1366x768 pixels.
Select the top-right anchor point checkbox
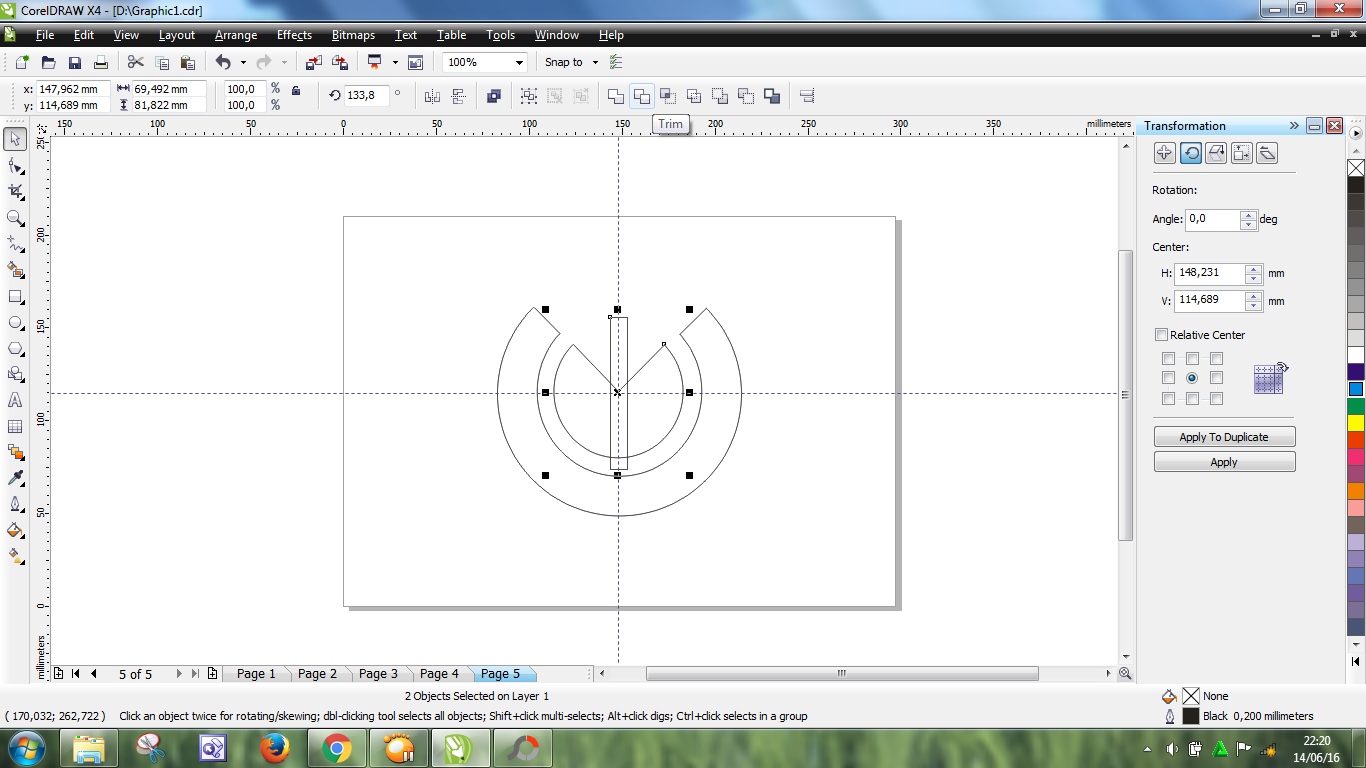(1216, 359)
